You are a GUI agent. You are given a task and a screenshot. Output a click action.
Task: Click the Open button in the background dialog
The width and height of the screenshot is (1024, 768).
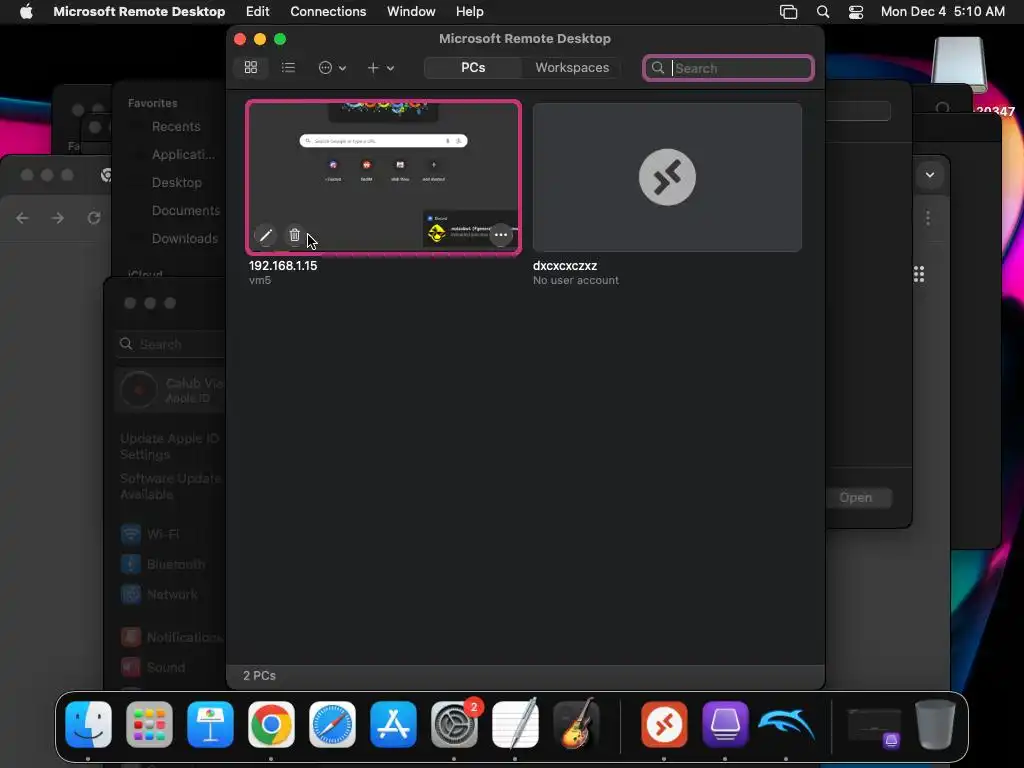coord(858,498)
